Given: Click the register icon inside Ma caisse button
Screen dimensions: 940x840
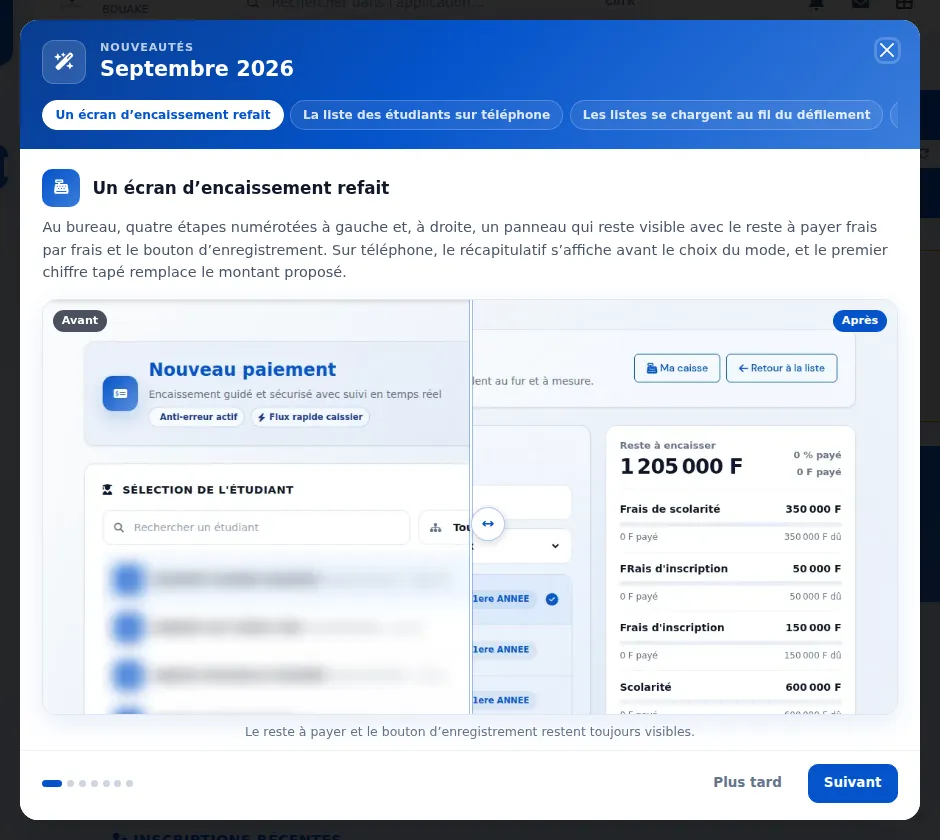Looking at the screenshot, I should point(652,368).
